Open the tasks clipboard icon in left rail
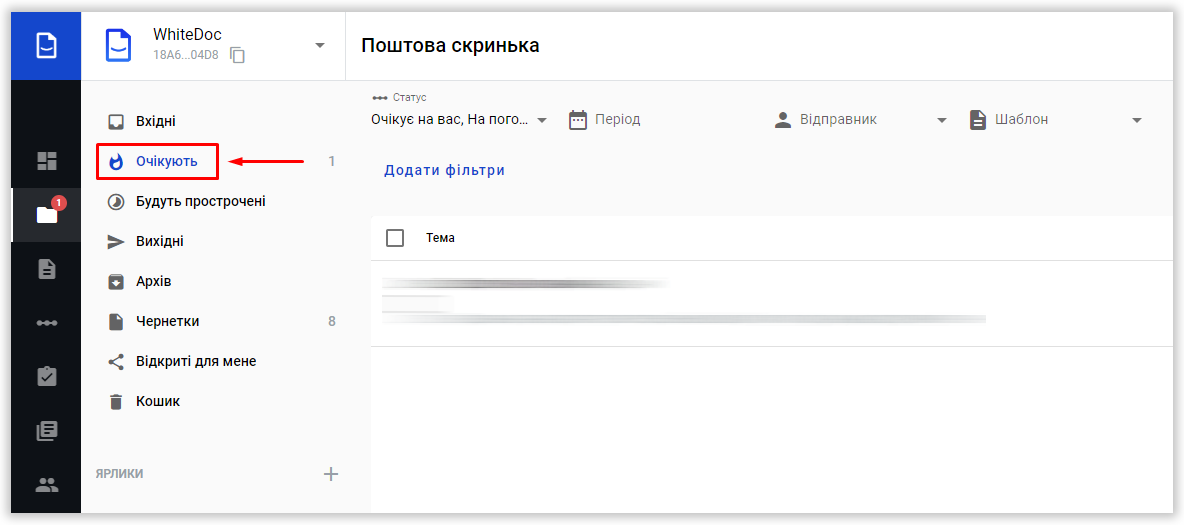 pos(47,376)
